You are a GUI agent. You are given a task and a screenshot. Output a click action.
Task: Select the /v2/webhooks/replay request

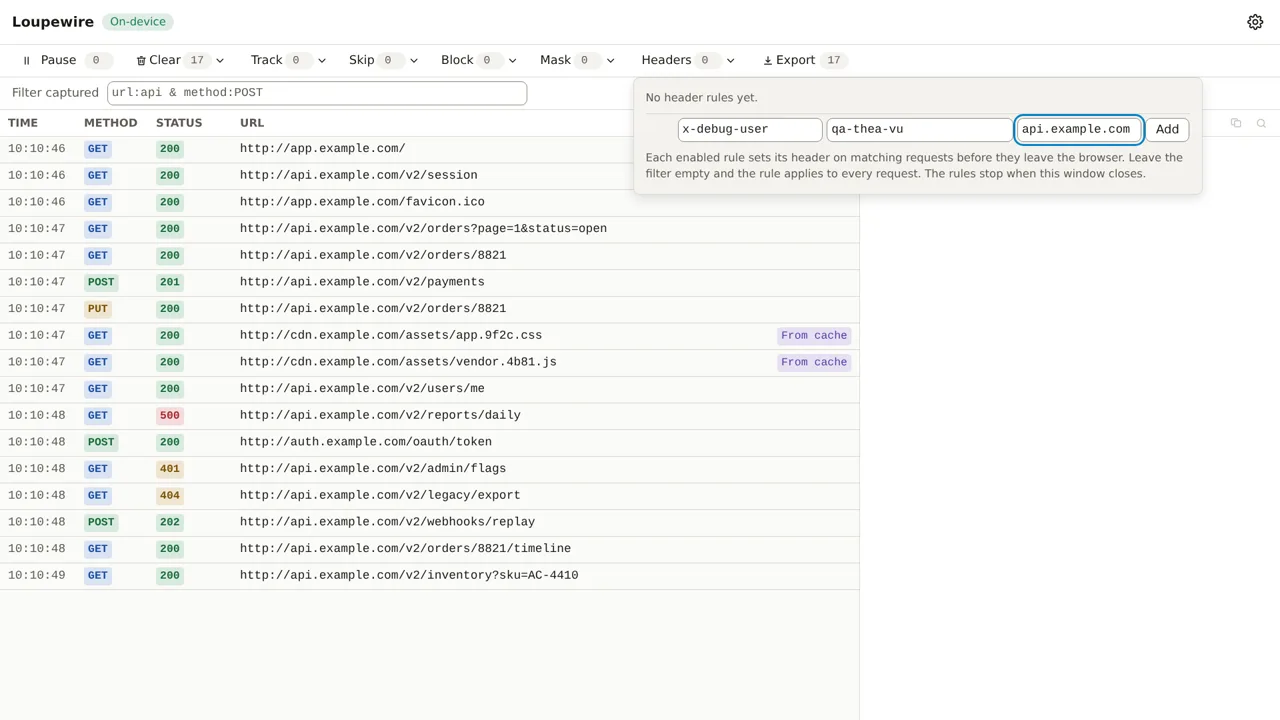(429, 522)
